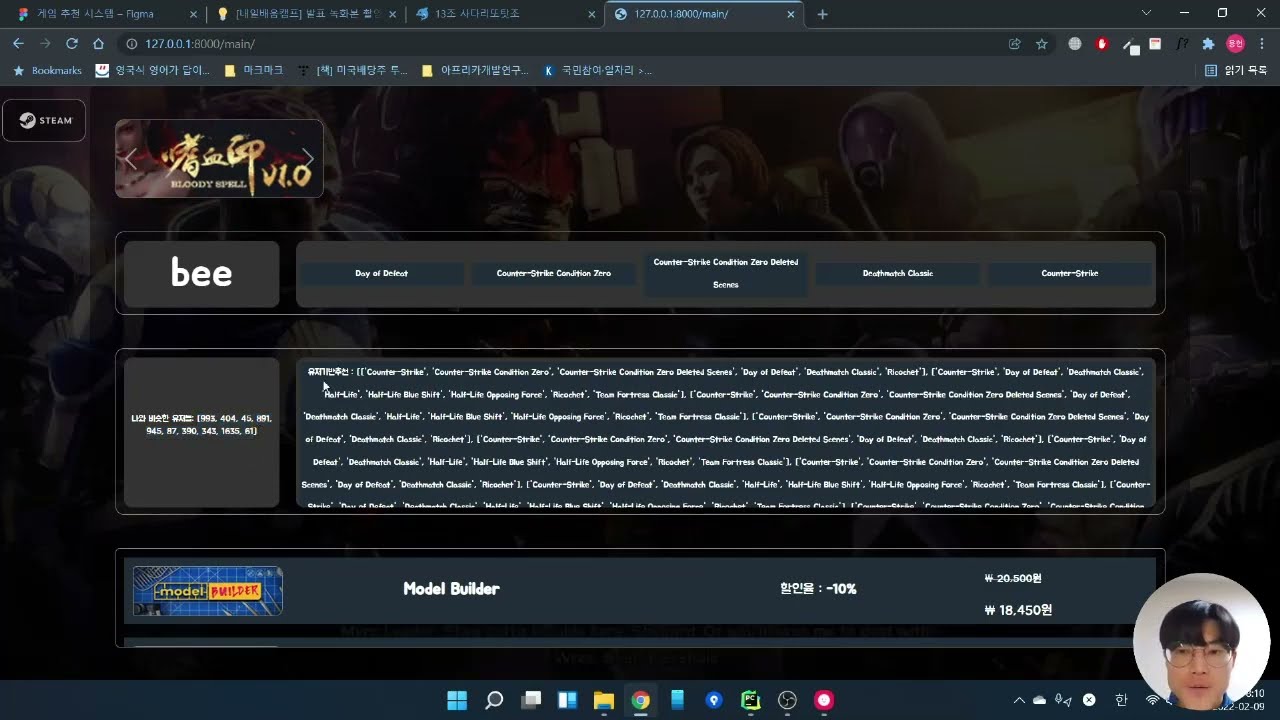1280x720 pixels.
Task: Share this page from address bar
Action: 1014,44
